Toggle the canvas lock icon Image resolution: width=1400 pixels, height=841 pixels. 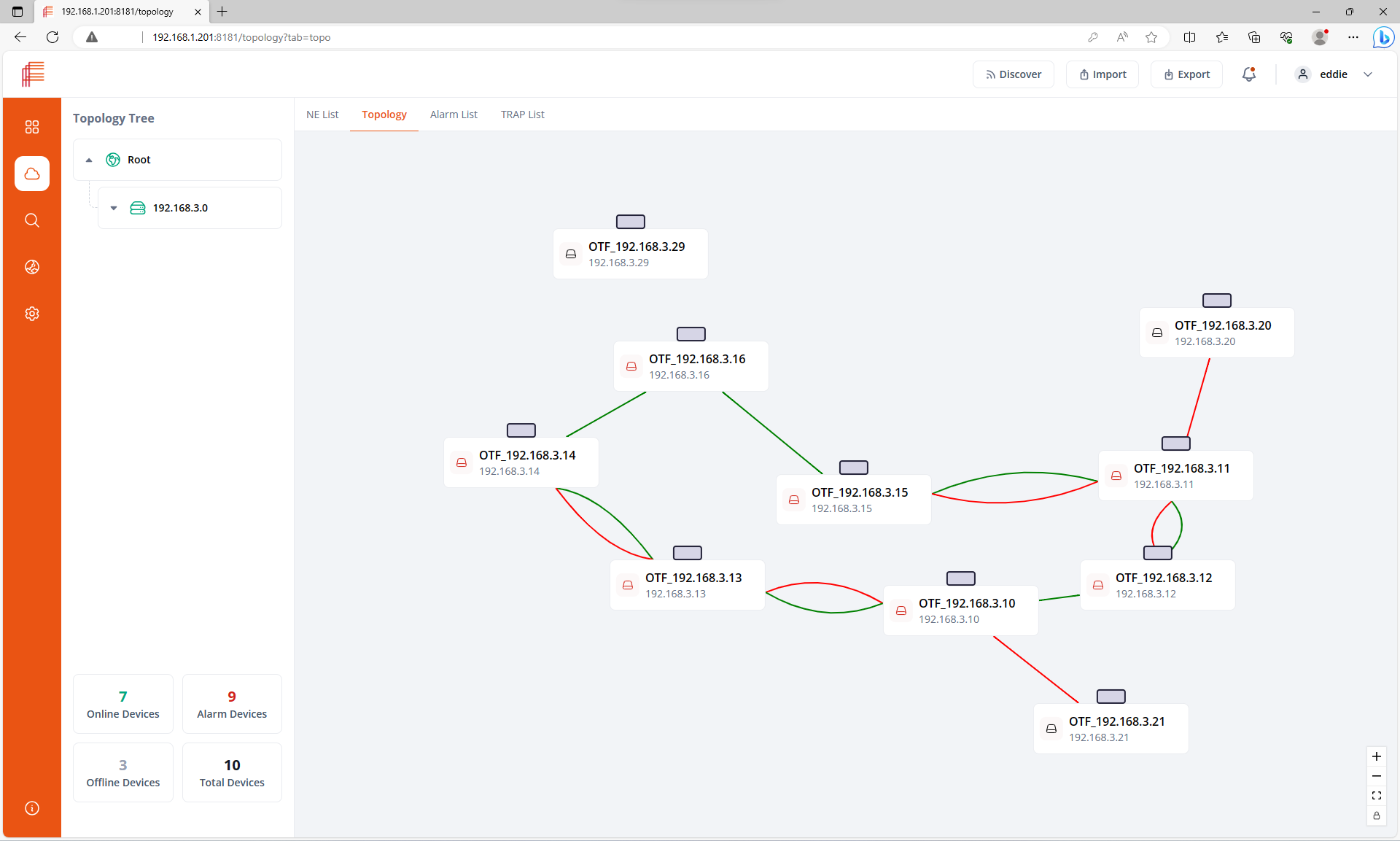click(x=1377, y=815)
